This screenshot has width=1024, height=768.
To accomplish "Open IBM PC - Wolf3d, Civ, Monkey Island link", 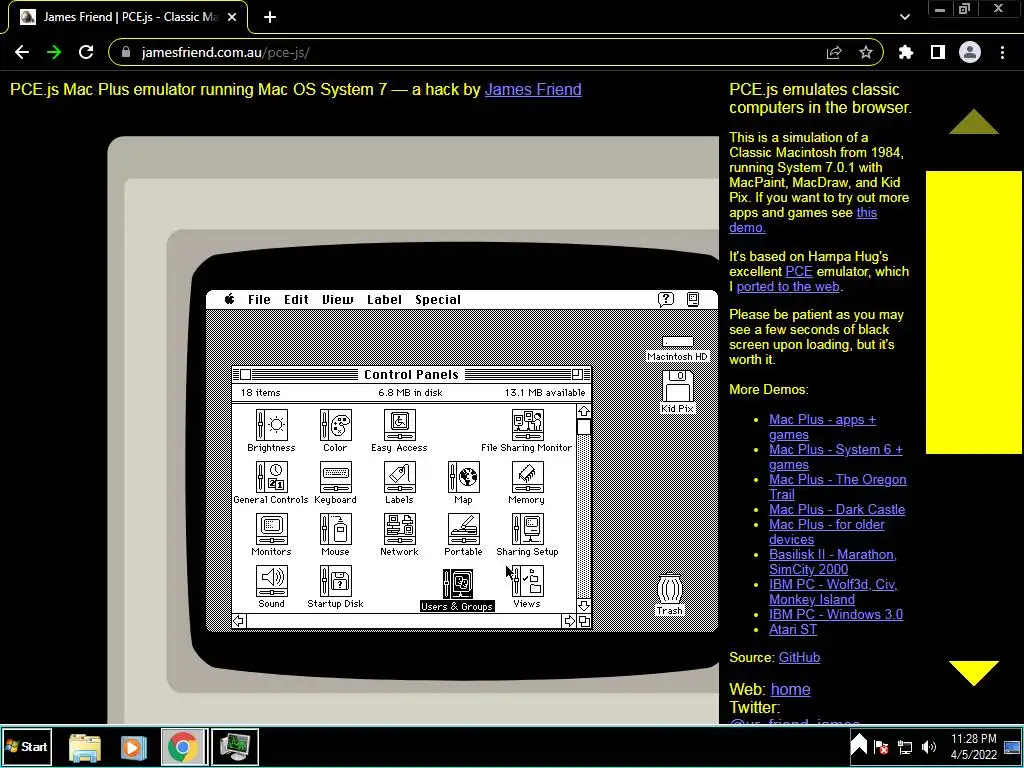I will tap(833, 592).
